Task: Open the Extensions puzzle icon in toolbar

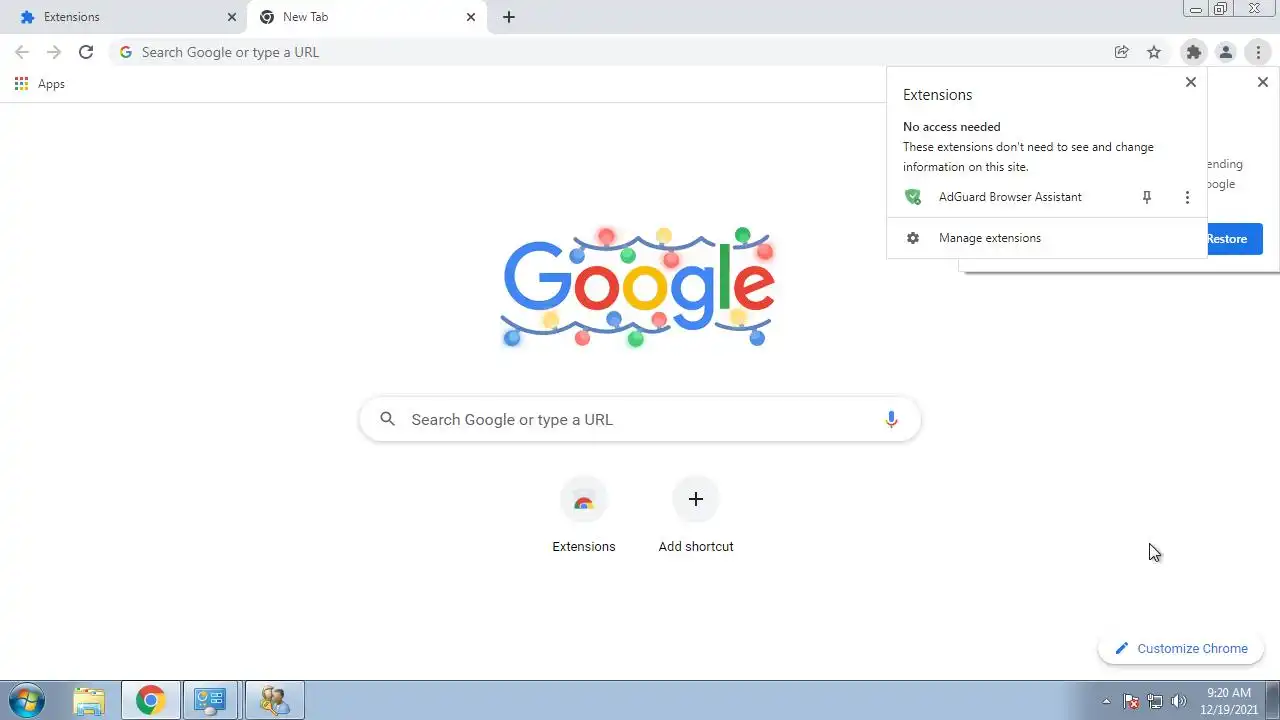Action: (x=1193, y=52)
